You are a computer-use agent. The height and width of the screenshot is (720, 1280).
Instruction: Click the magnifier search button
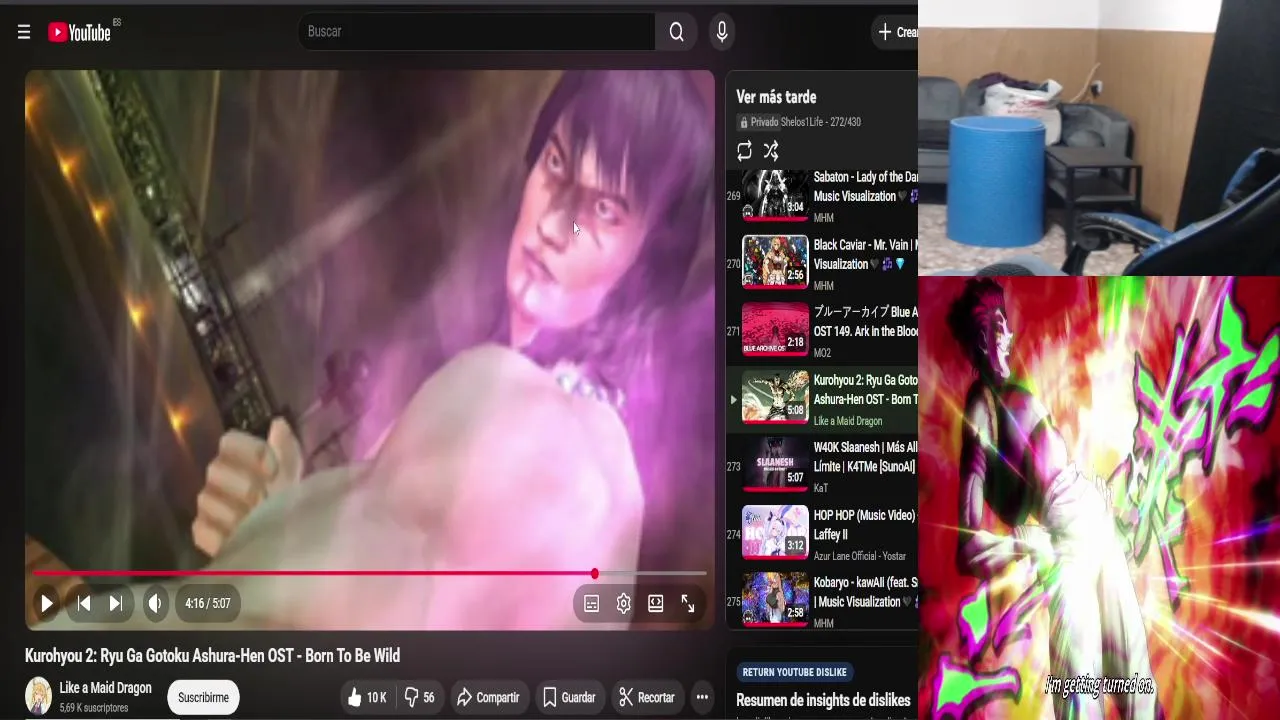pos(677,32)
